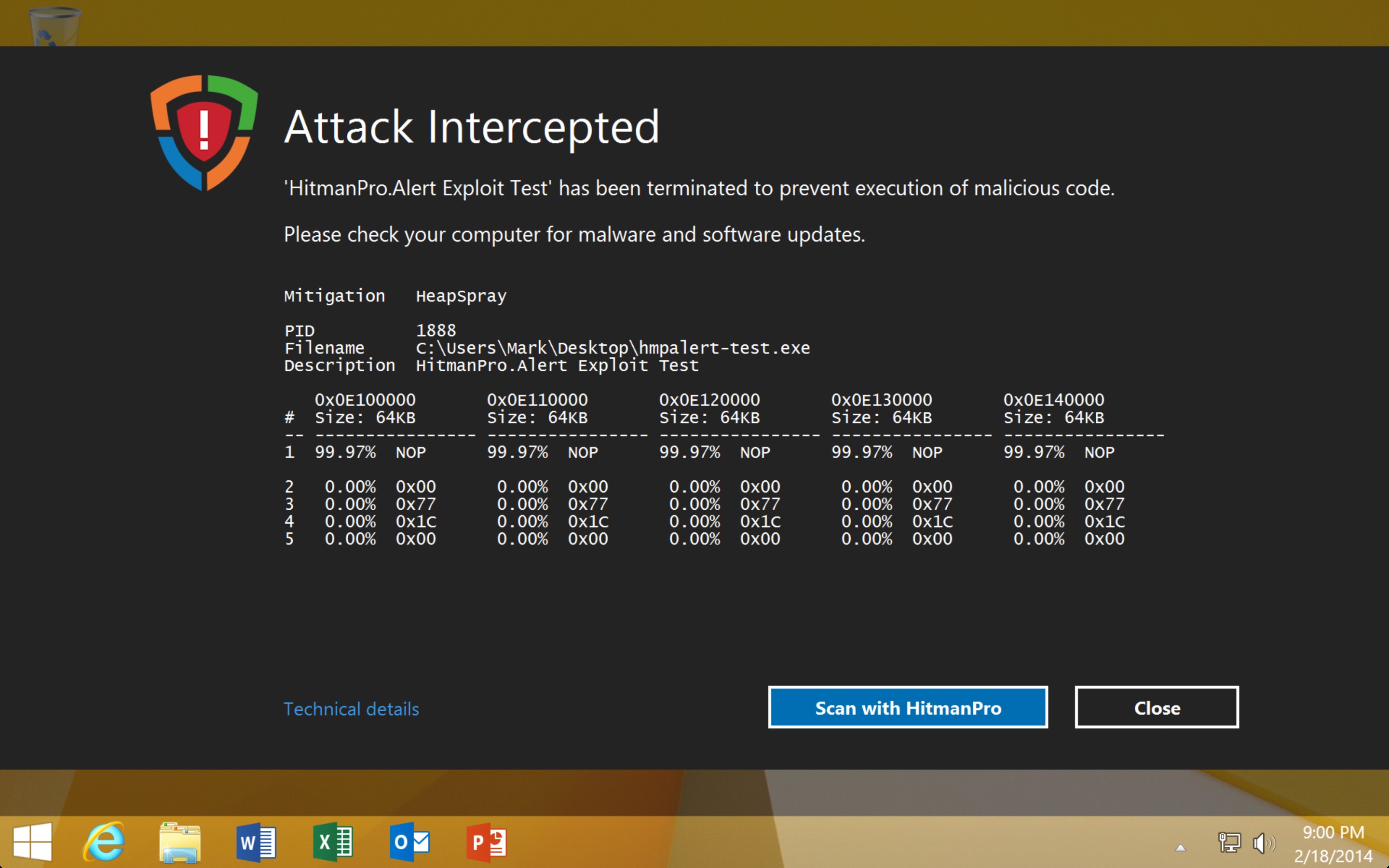The image size is (1389, 868).
Task: Open the Recycle Bin on the desktop
Action: tap(54, 26)
